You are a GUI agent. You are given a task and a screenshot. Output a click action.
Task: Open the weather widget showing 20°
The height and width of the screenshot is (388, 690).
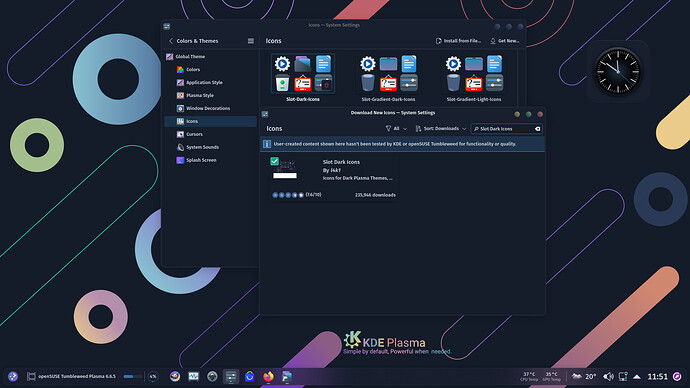pos(584,377)
